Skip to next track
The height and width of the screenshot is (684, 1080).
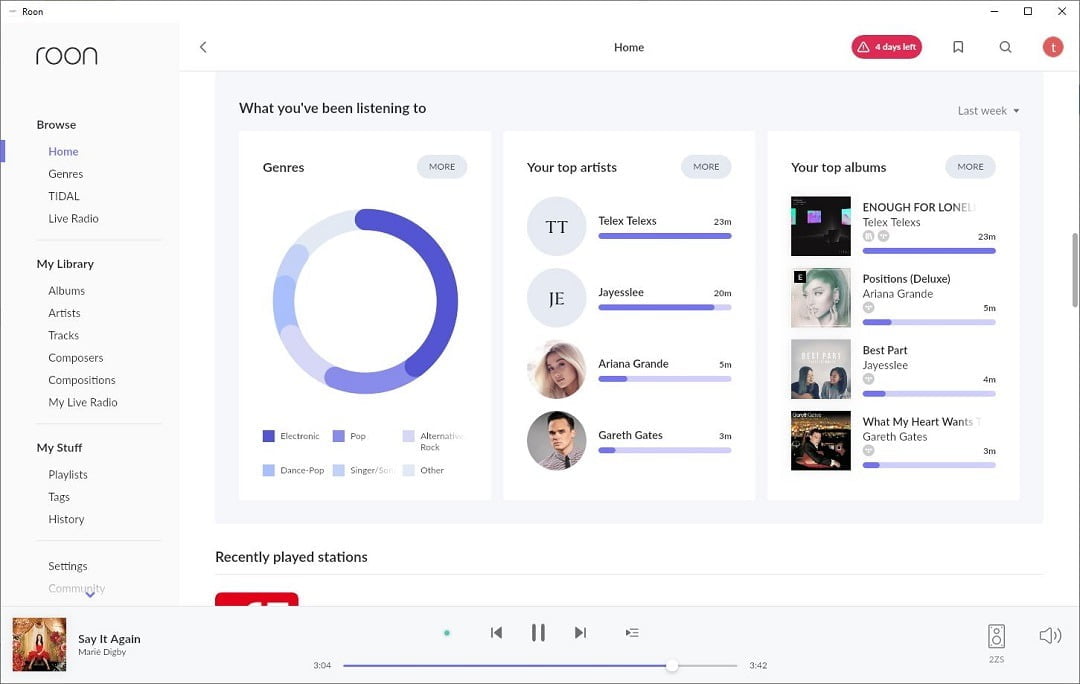581,632
